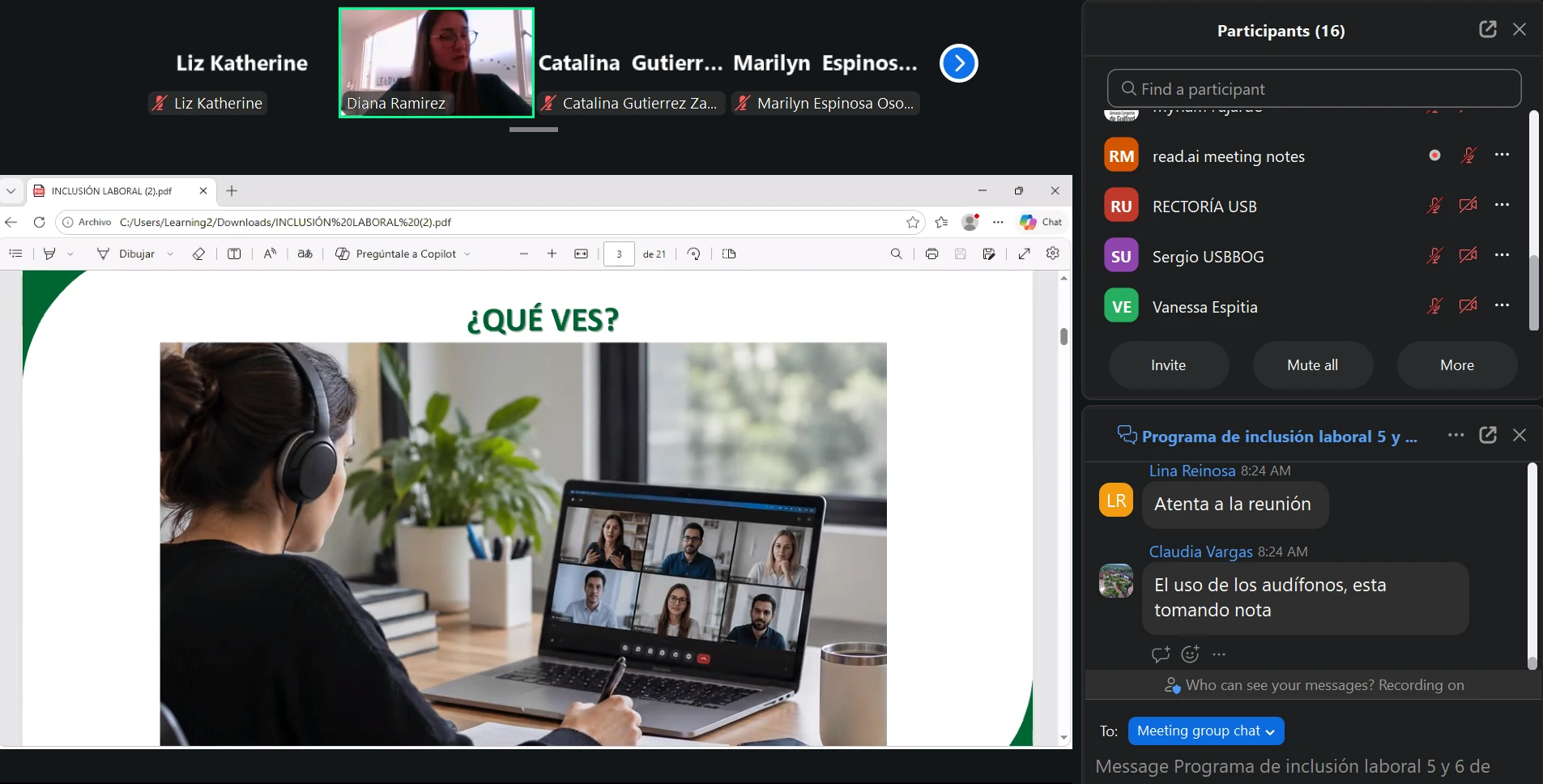The width and height of the screenshot is (1543, 784).
Task: Toggle Sergio USBBOG microphone mute
Action: click(1434, 256)
